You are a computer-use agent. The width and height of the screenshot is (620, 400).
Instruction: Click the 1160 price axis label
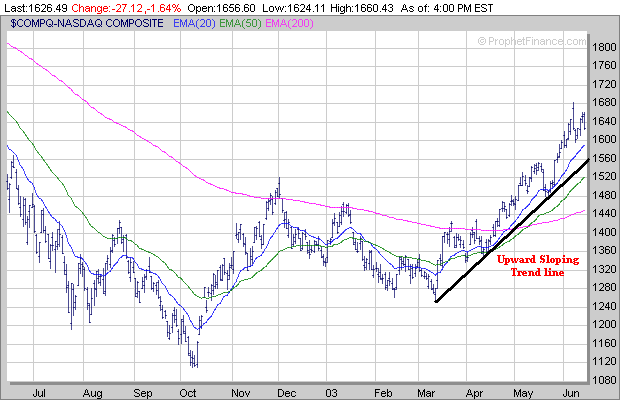pos(604,343)
